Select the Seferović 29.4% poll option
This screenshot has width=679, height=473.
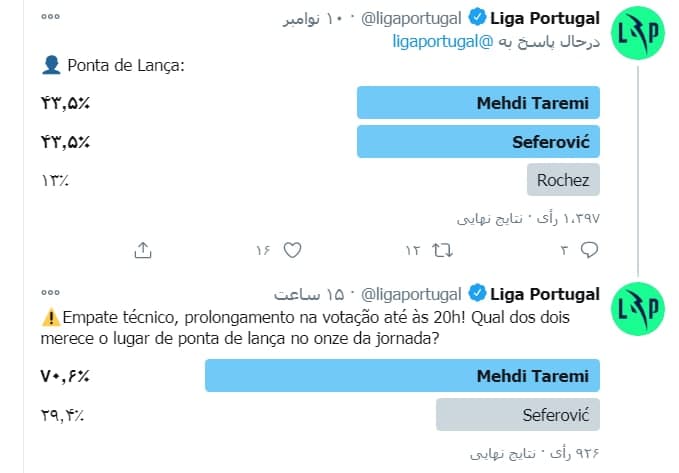[518, 414]
